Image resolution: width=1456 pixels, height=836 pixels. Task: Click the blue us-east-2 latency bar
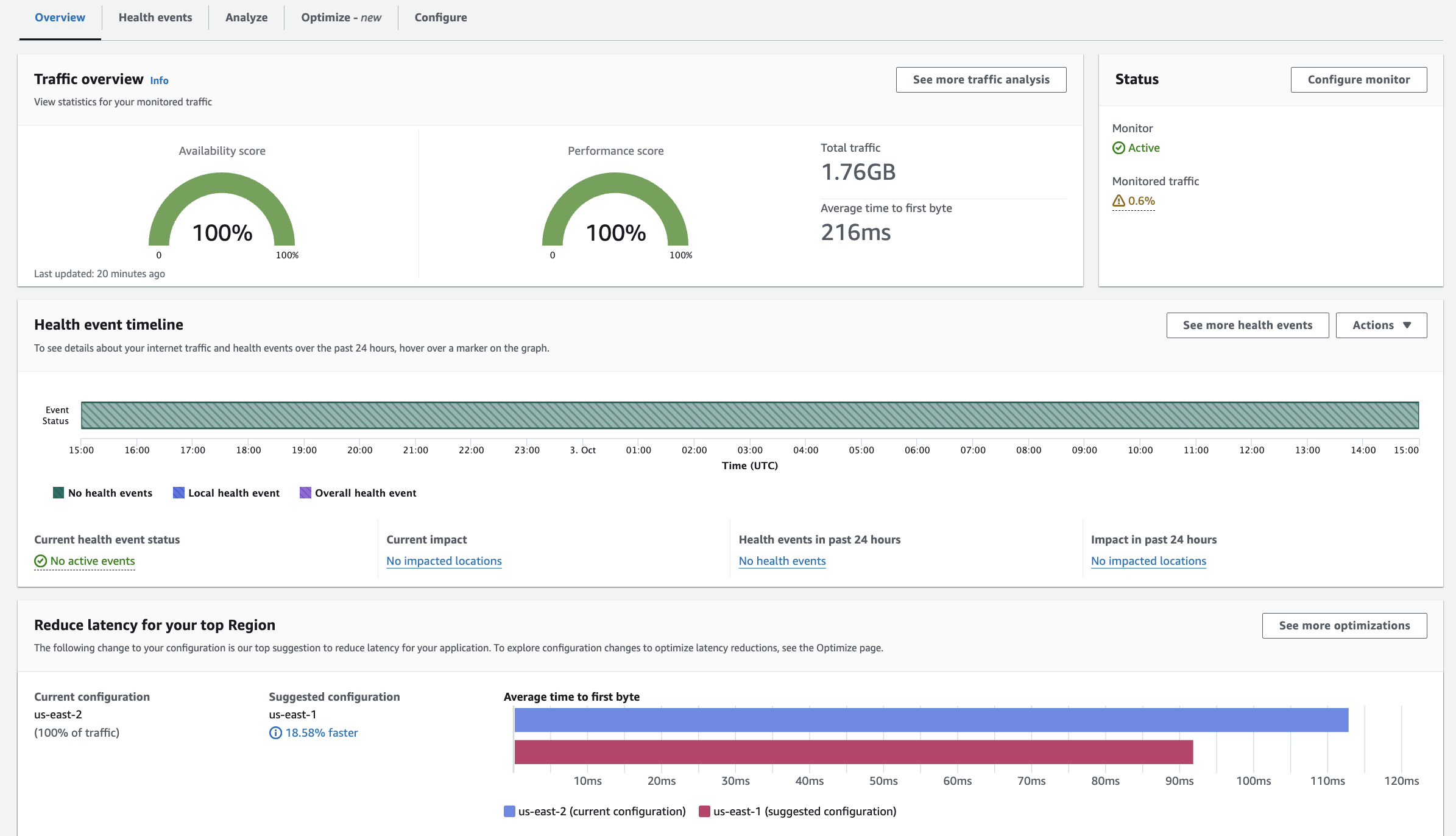(x=931, y=720)
